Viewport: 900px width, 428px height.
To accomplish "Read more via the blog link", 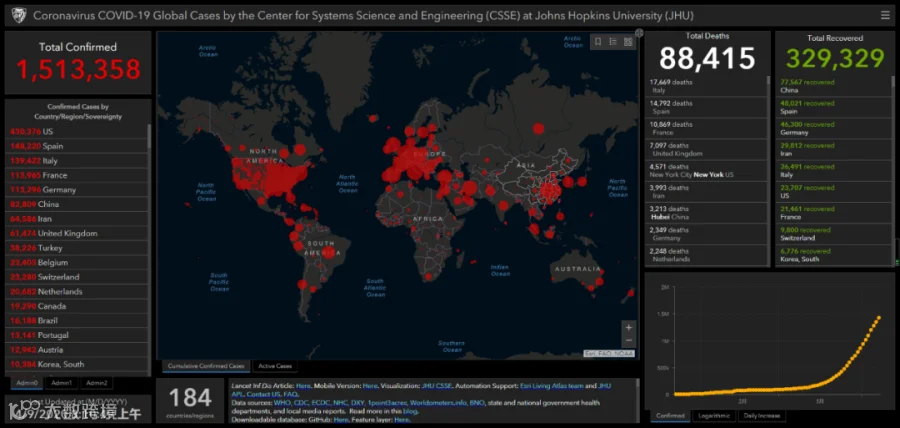I will point(410,411).
